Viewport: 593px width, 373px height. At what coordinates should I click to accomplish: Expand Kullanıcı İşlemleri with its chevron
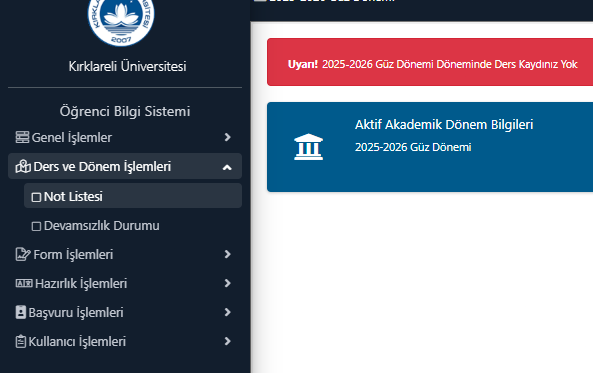[x=227, y=341]
